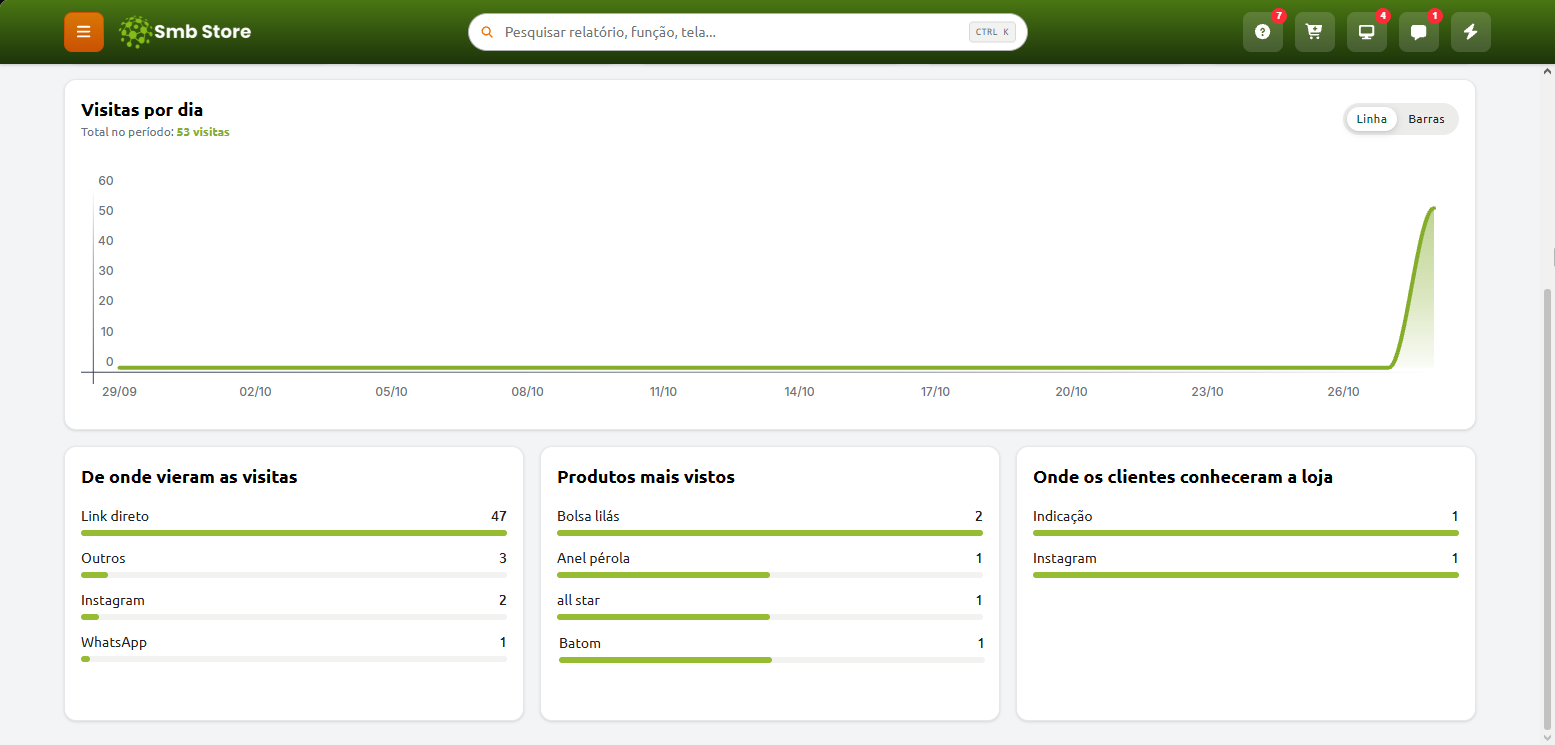Open the shopping cart icon
Image resolution: width=1555 pixels, height=745 pixels.
tap(1315, 32)
